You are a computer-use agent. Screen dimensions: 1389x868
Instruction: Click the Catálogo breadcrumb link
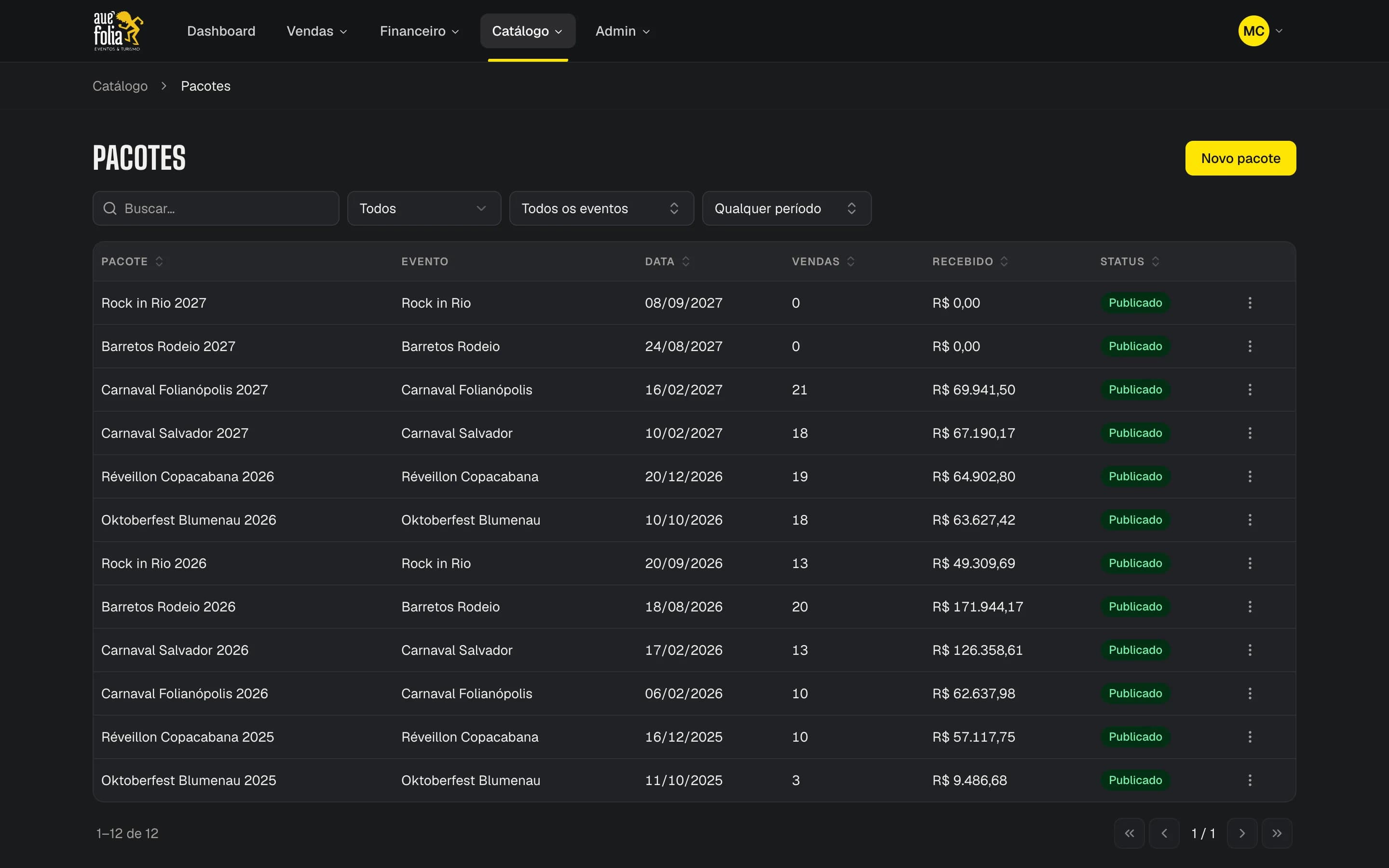[x=120, y=86]
